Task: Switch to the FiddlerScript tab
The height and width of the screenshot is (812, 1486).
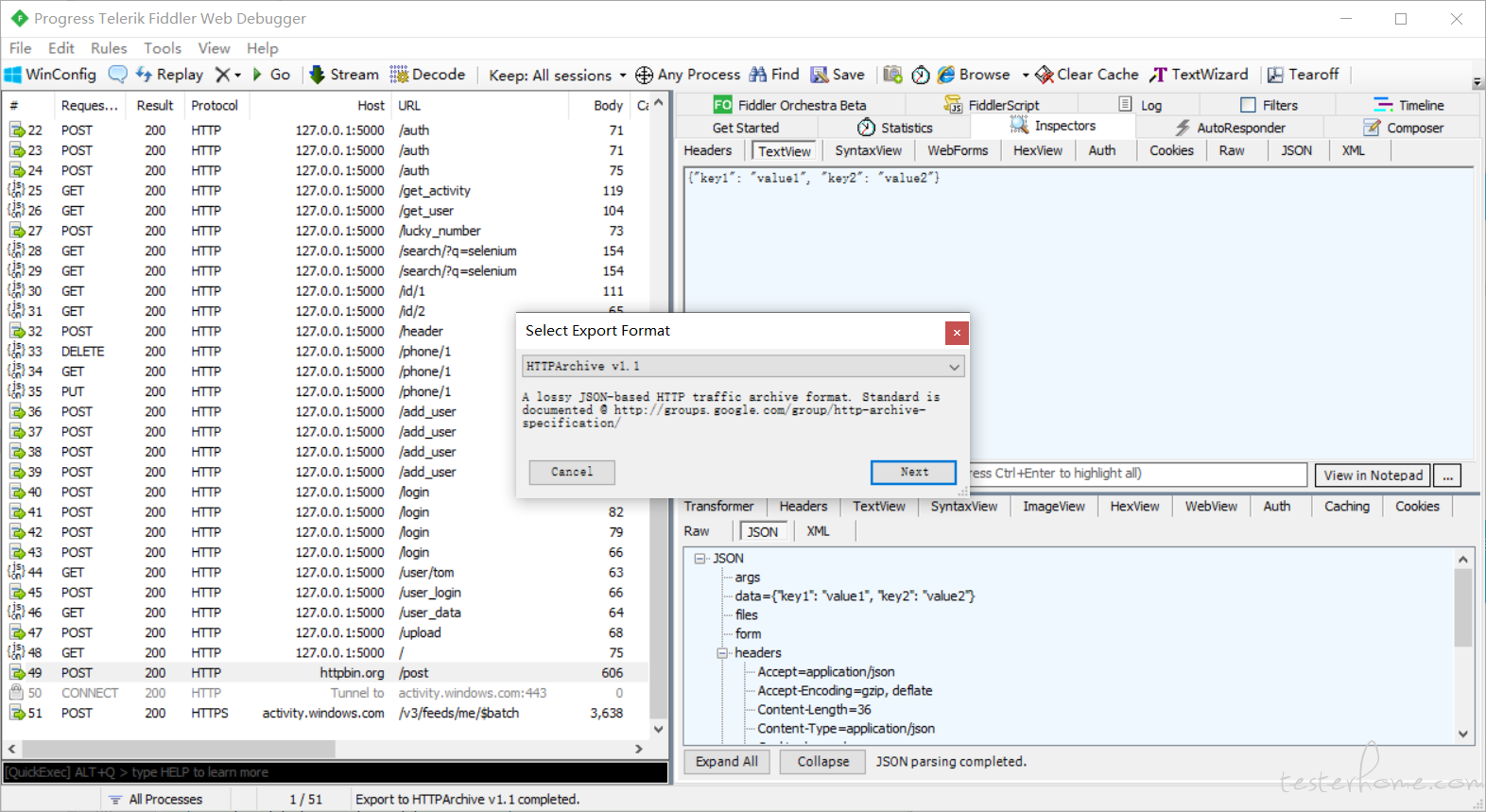Action: tap(992, 105)
